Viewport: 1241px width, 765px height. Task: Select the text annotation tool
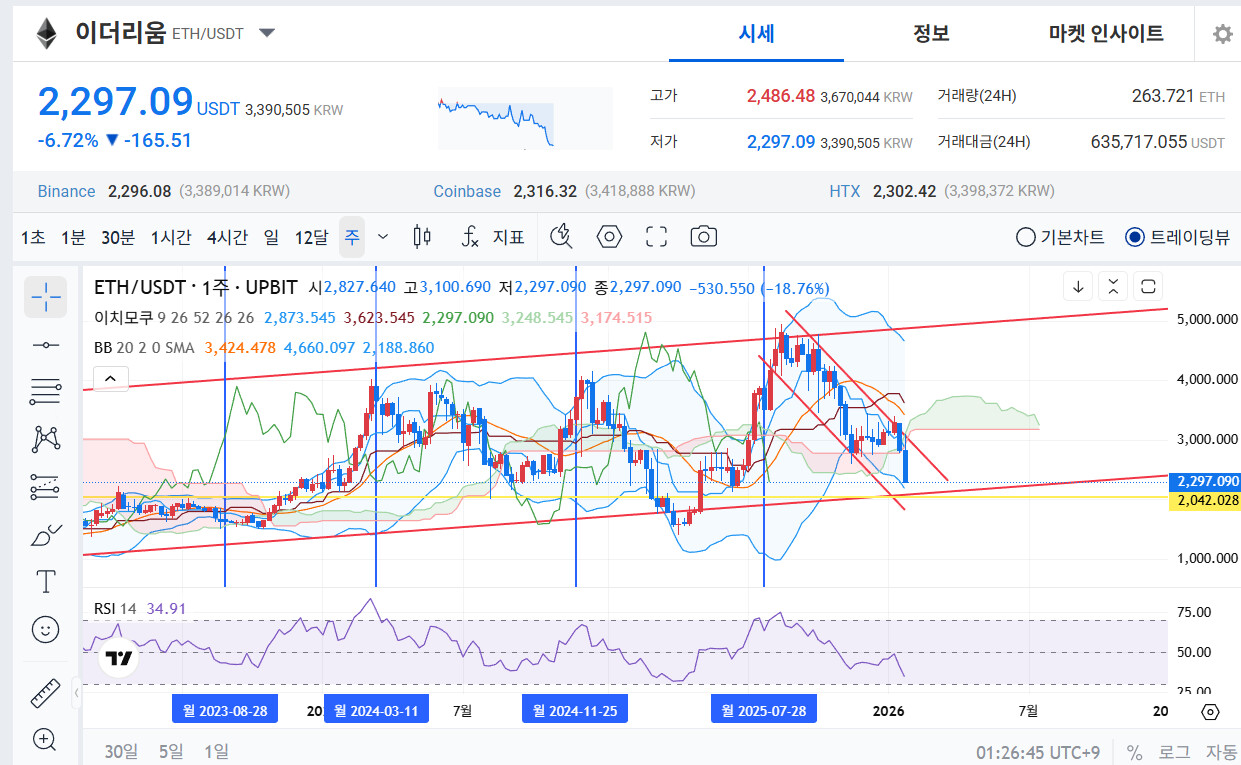[46, 582]
